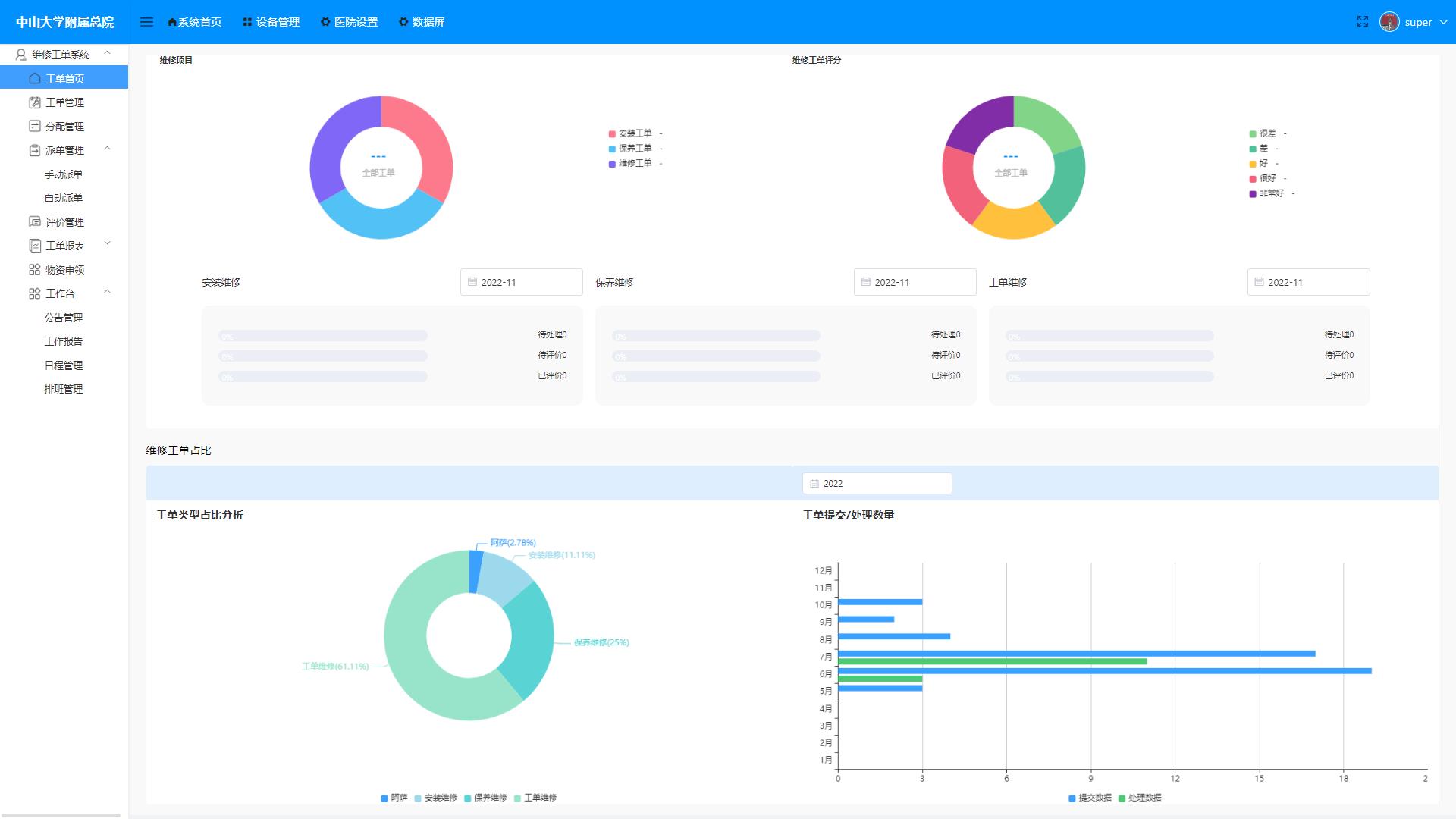The image size is (1456, 819).
Task: Click the user icon beside 维修工单系统
Action: point(21,55)
